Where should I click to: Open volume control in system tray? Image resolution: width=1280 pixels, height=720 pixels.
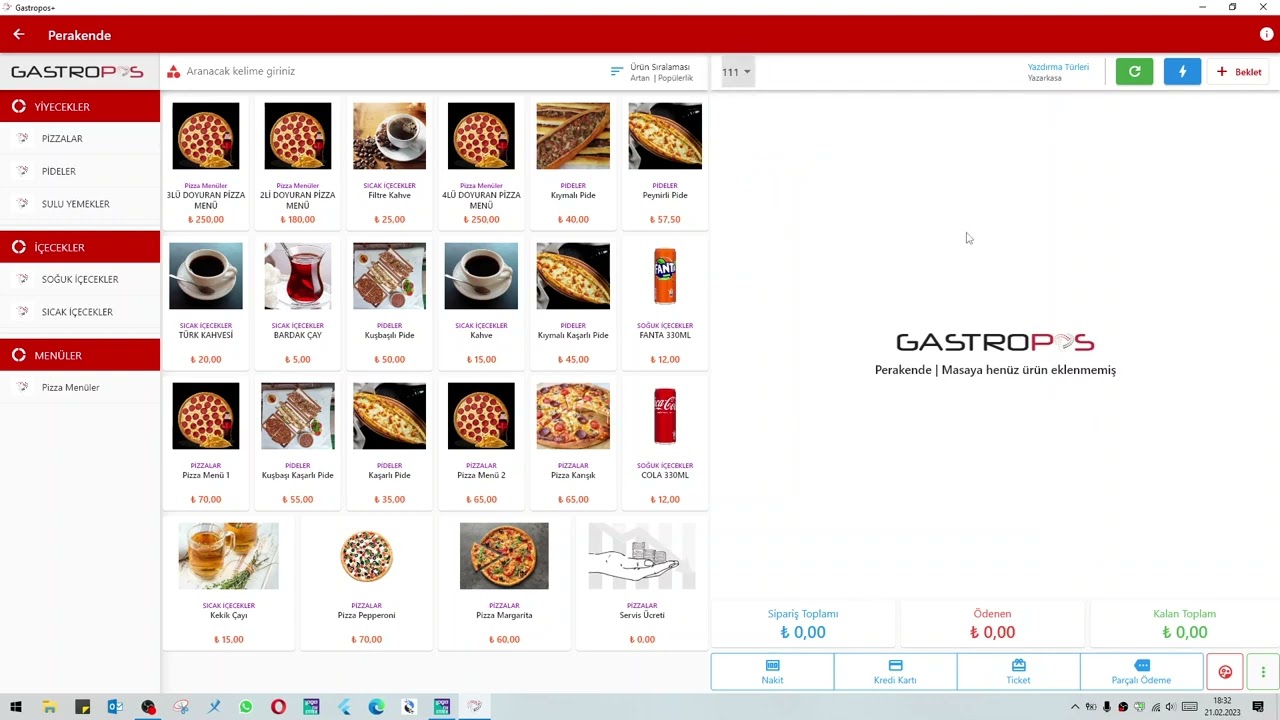click(1171, 707)
